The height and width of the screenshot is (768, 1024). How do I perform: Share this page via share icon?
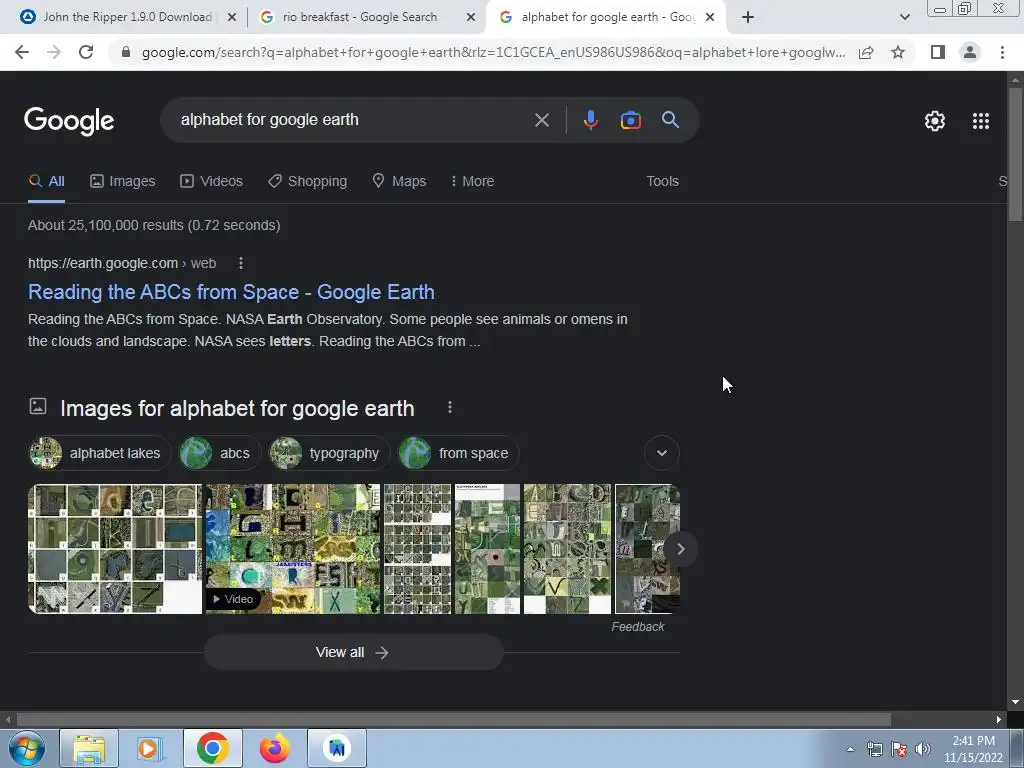[x=866, y=52]
